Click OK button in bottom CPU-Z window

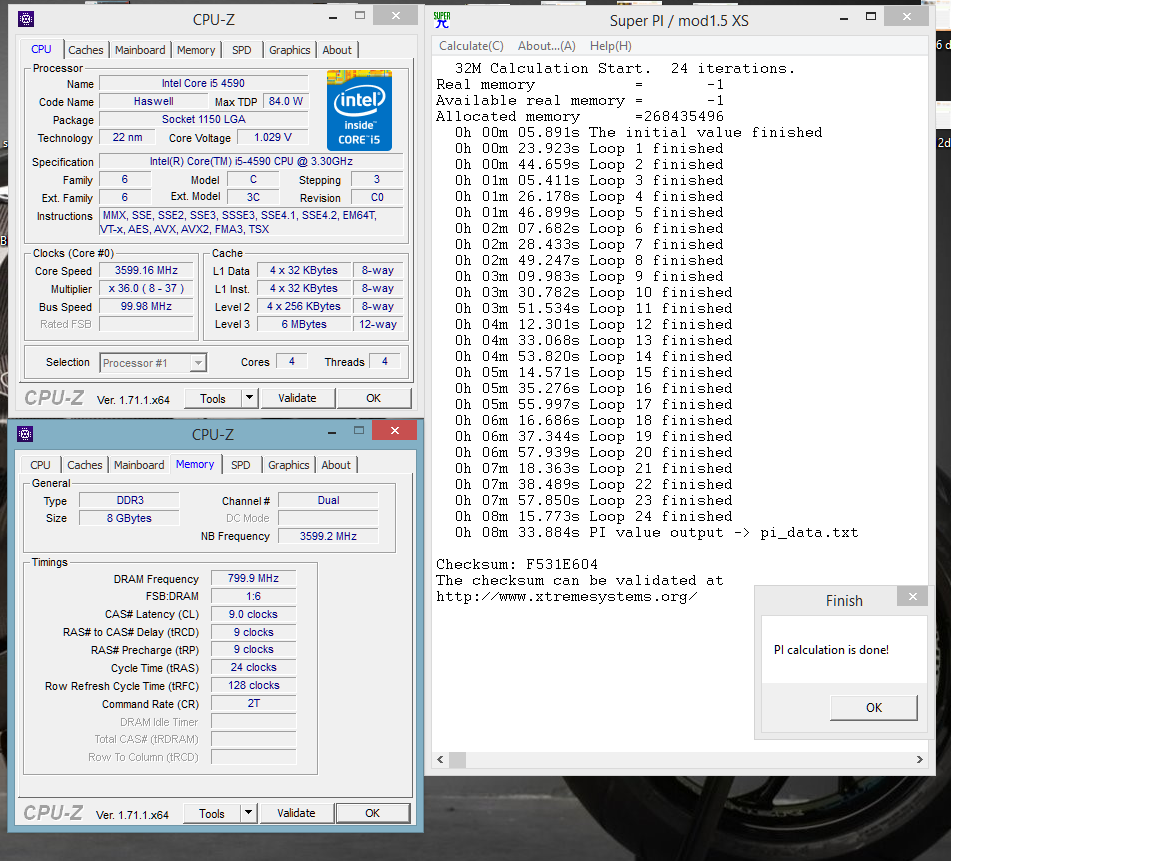[x=372, y=813]
